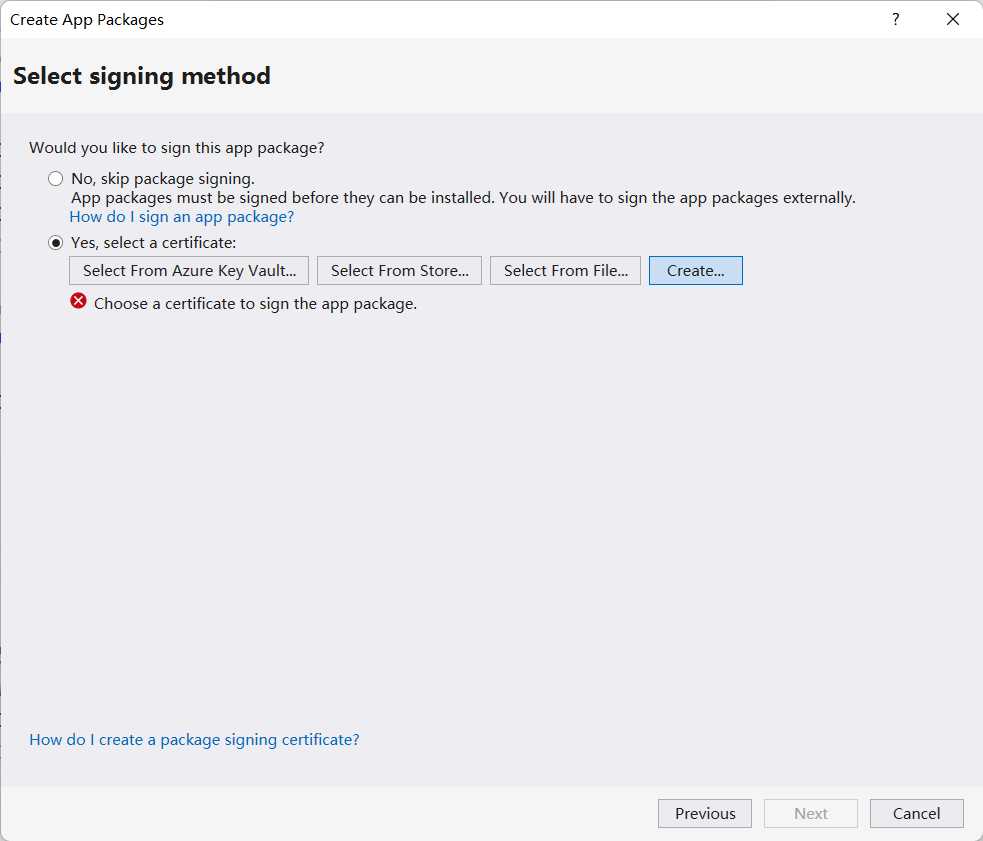Cancel the app package wizard
The image size is (983, 841).
tap(917, 813)
